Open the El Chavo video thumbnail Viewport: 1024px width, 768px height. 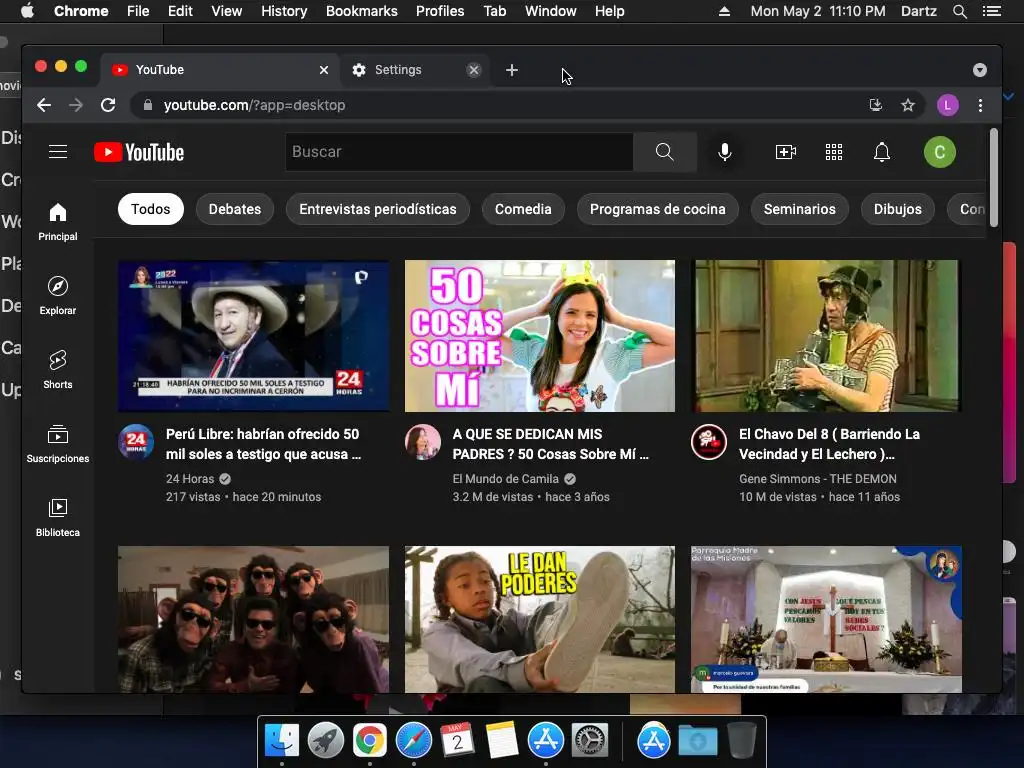[x=826, y=336]
